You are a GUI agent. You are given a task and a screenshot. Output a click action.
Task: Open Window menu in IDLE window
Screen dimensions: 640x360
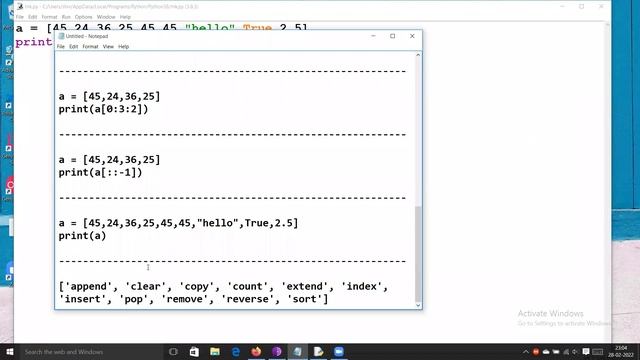[x=106, y=17]
